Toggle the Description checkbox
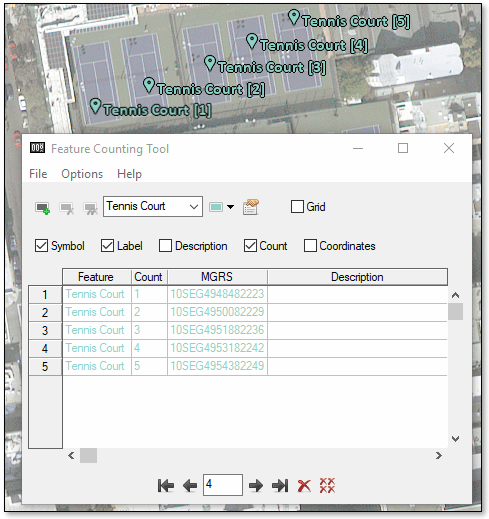The width and height of the screenshot is (489, 519). [165, 246]
